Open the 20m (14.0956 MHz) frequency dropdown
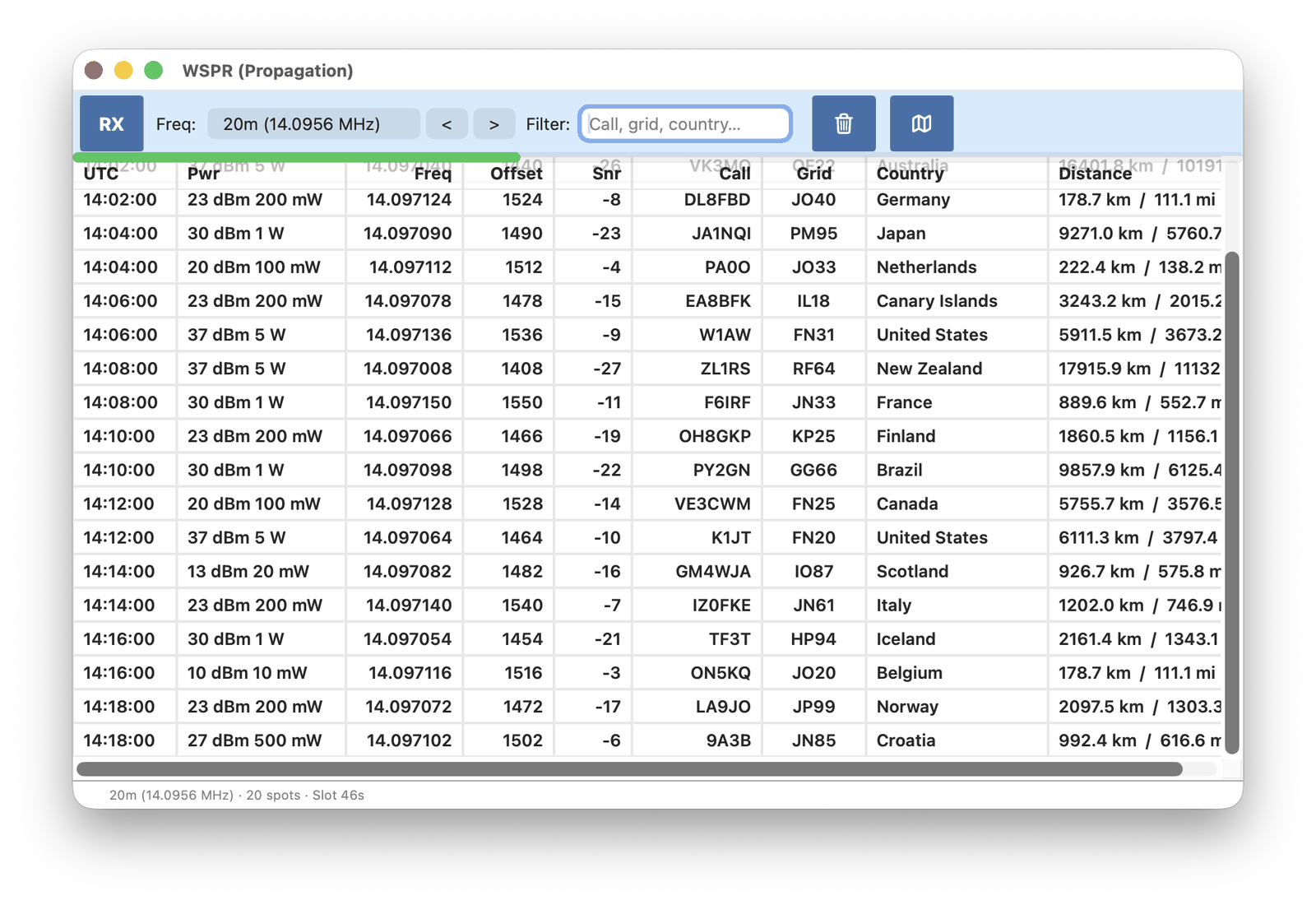The height and width of the screenshot is (905, 1316). click(x=313, y=123)
